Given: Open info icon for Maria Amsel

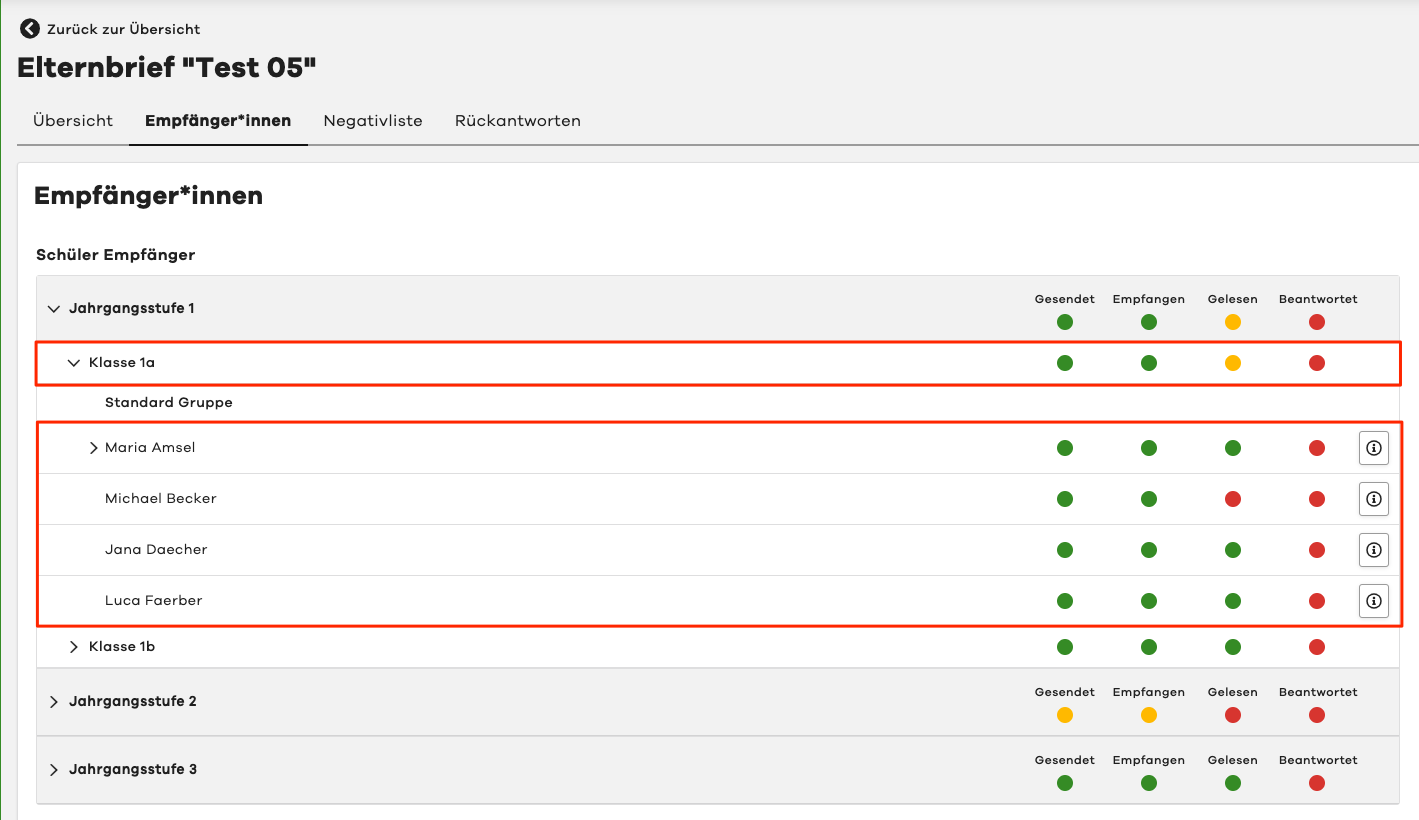Looking at the screenshot, I should [x=1373, y=448].
